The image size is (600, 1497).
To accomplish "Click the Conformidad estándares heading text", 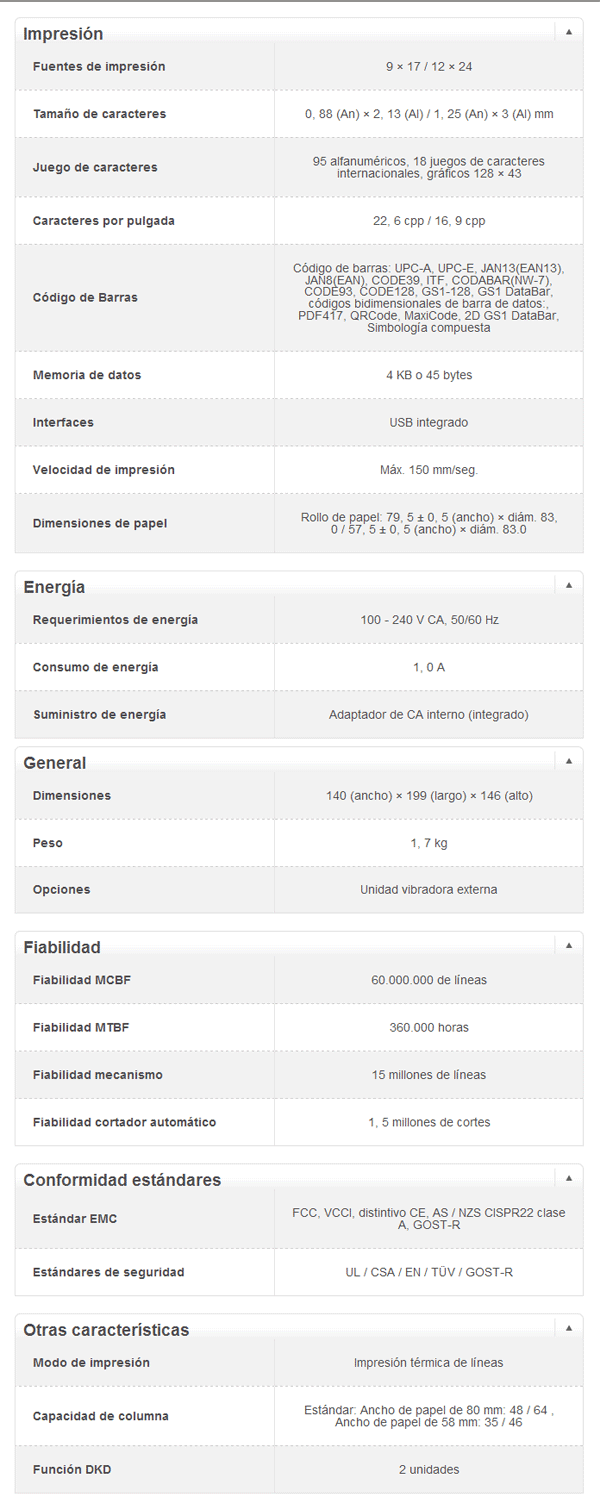I will 122,1180.
